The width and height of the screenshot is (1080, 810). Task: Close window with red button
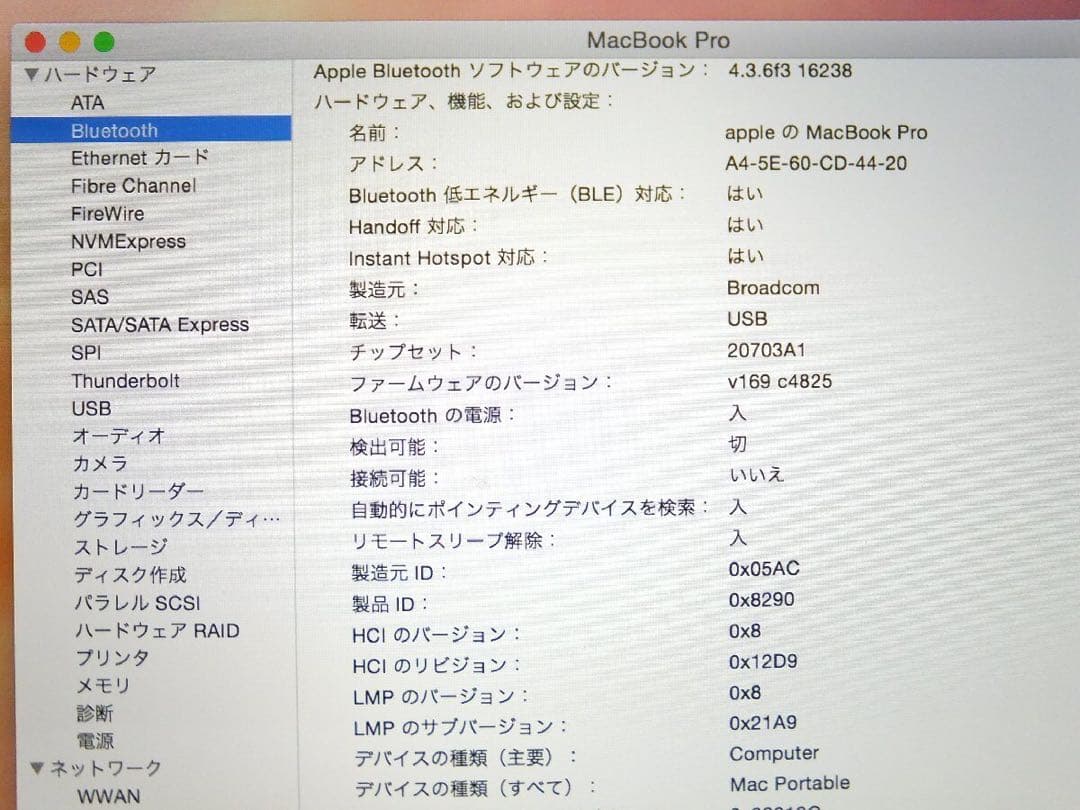[35, 42]
